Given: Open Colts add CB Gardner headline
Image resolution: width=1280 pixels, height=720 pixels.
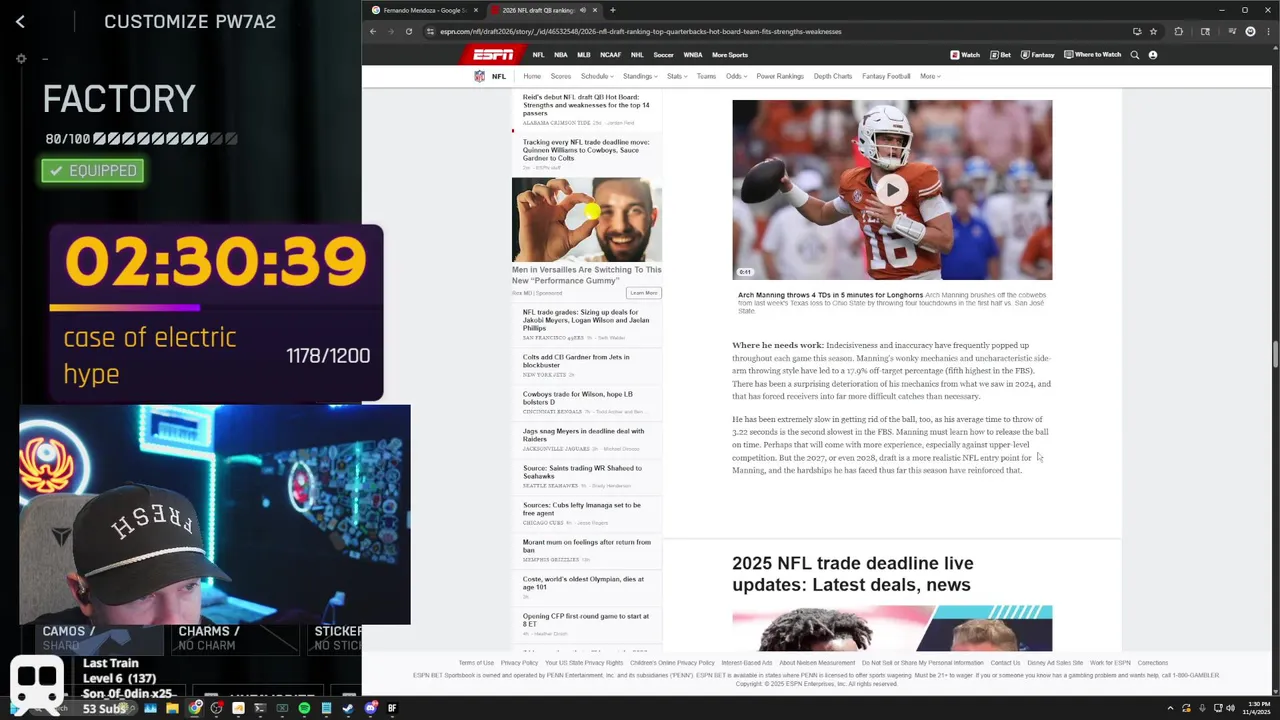Looking at the screenshot, I should click(576, 361).
